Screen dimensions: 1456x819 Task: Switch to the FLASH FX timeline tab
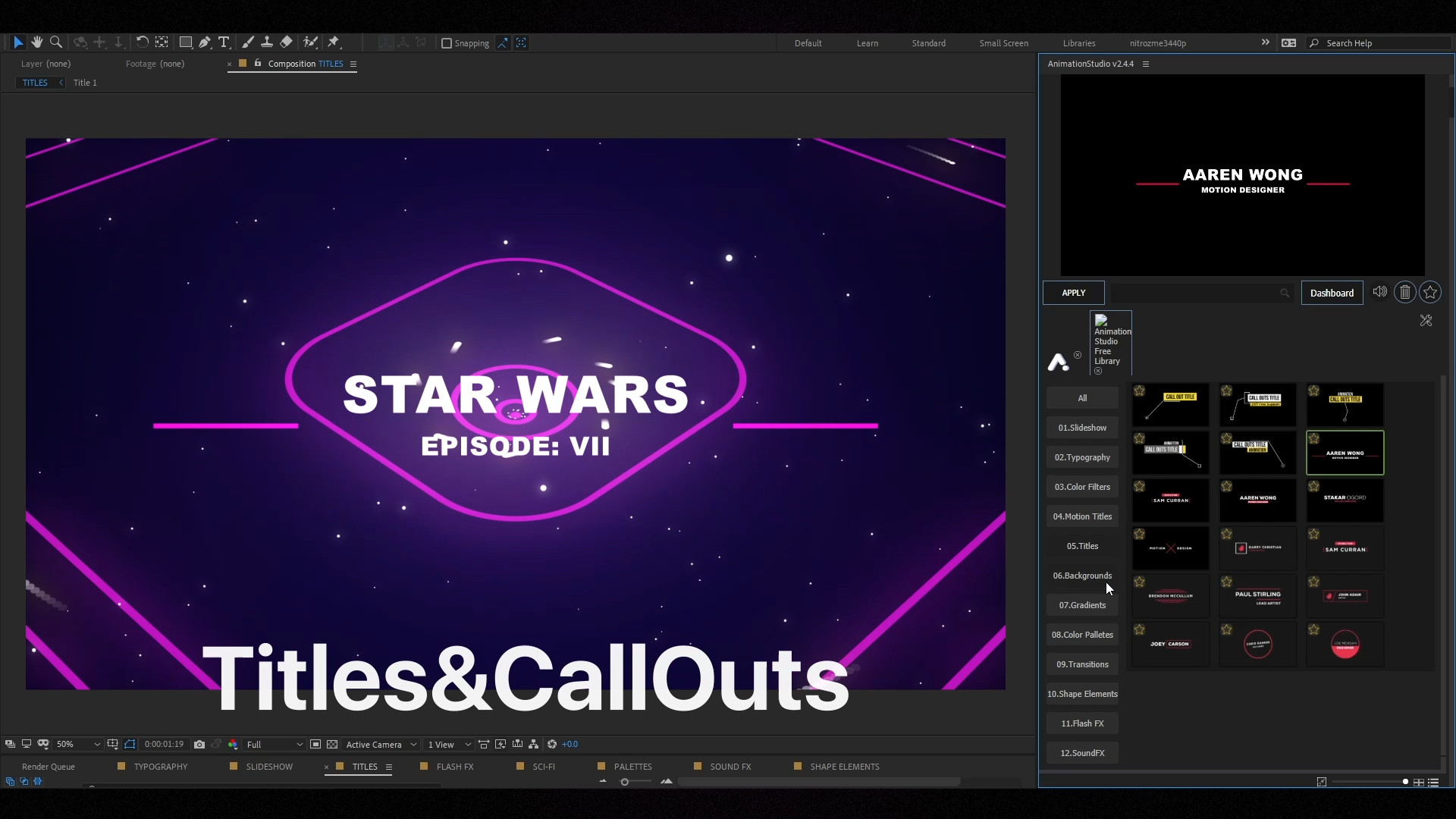[x=455, y=767]
